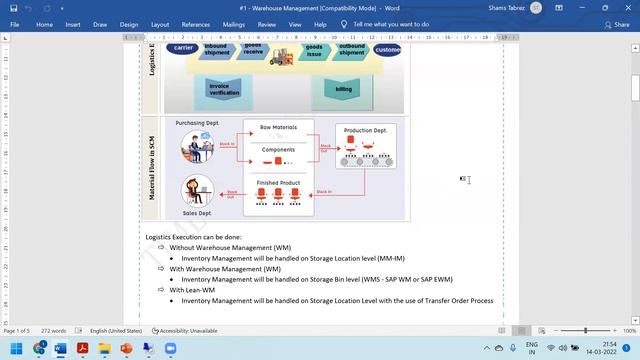Viewport: 640px width, 360px height.
Task: Click the zoom slider handle
Action: pyautogui.click(x=585, y=331)
